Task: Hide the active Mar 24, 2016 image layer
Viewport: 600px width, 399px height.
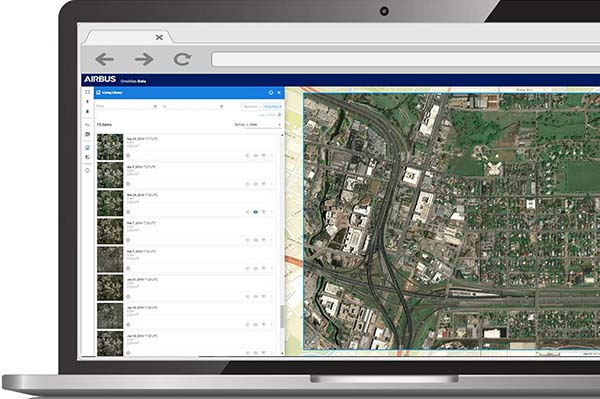Action: pos(256,212)
